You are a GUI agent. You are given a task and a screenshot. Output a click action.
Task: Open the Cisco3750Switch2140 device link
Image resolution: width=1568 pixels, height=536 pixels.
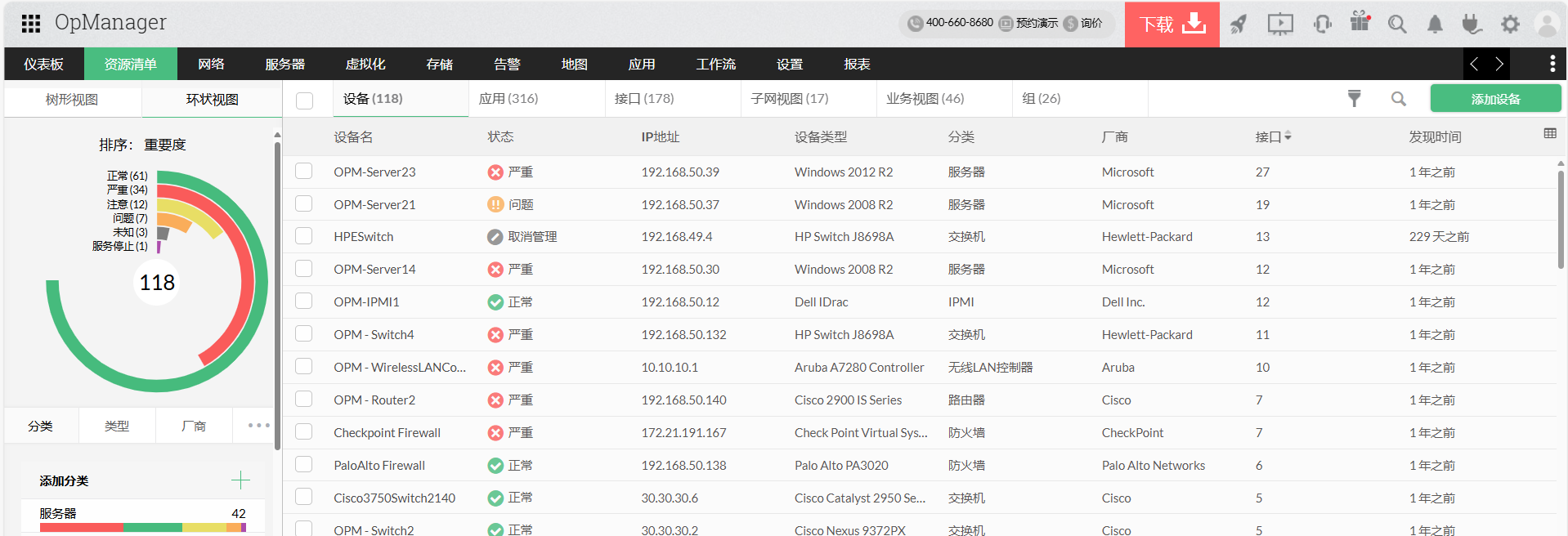coord(394,498)
